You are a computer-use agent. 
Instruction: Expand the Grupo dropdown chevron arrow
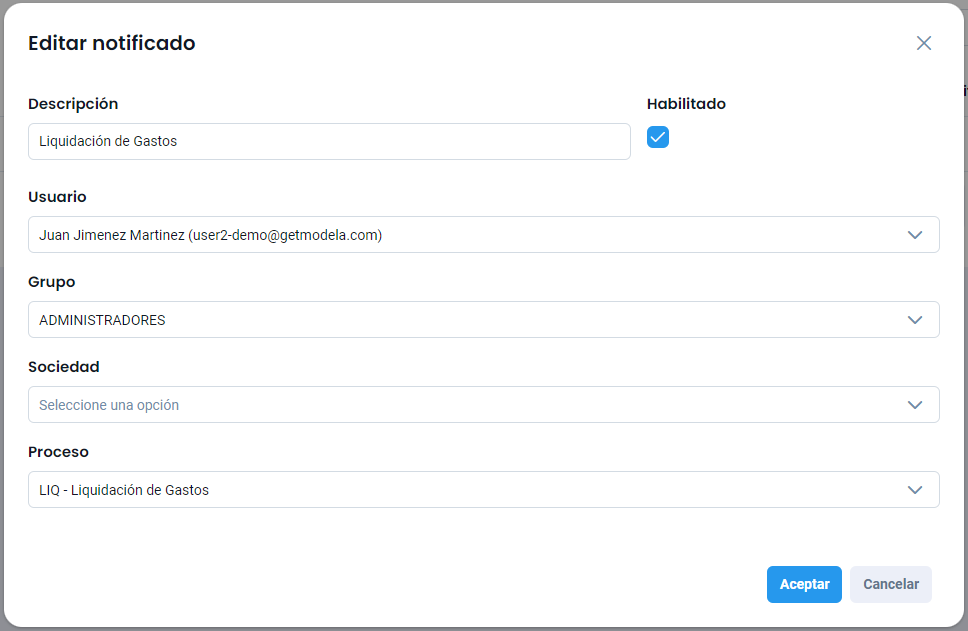(914, 320)
